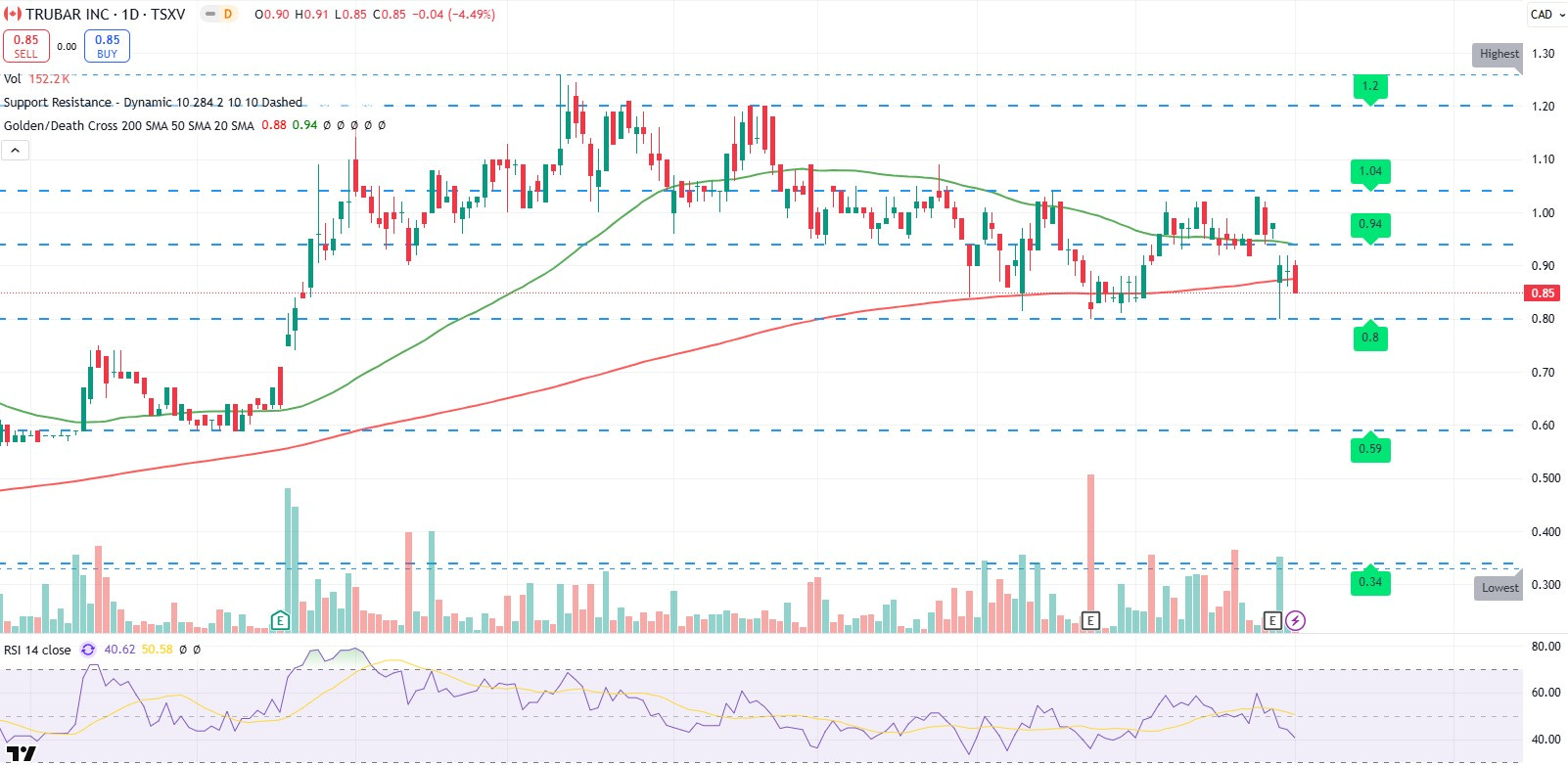Click the change value −0.04 (−4.49%)
The height and width of the screenshot is (765, 1568).
[452, 15]
